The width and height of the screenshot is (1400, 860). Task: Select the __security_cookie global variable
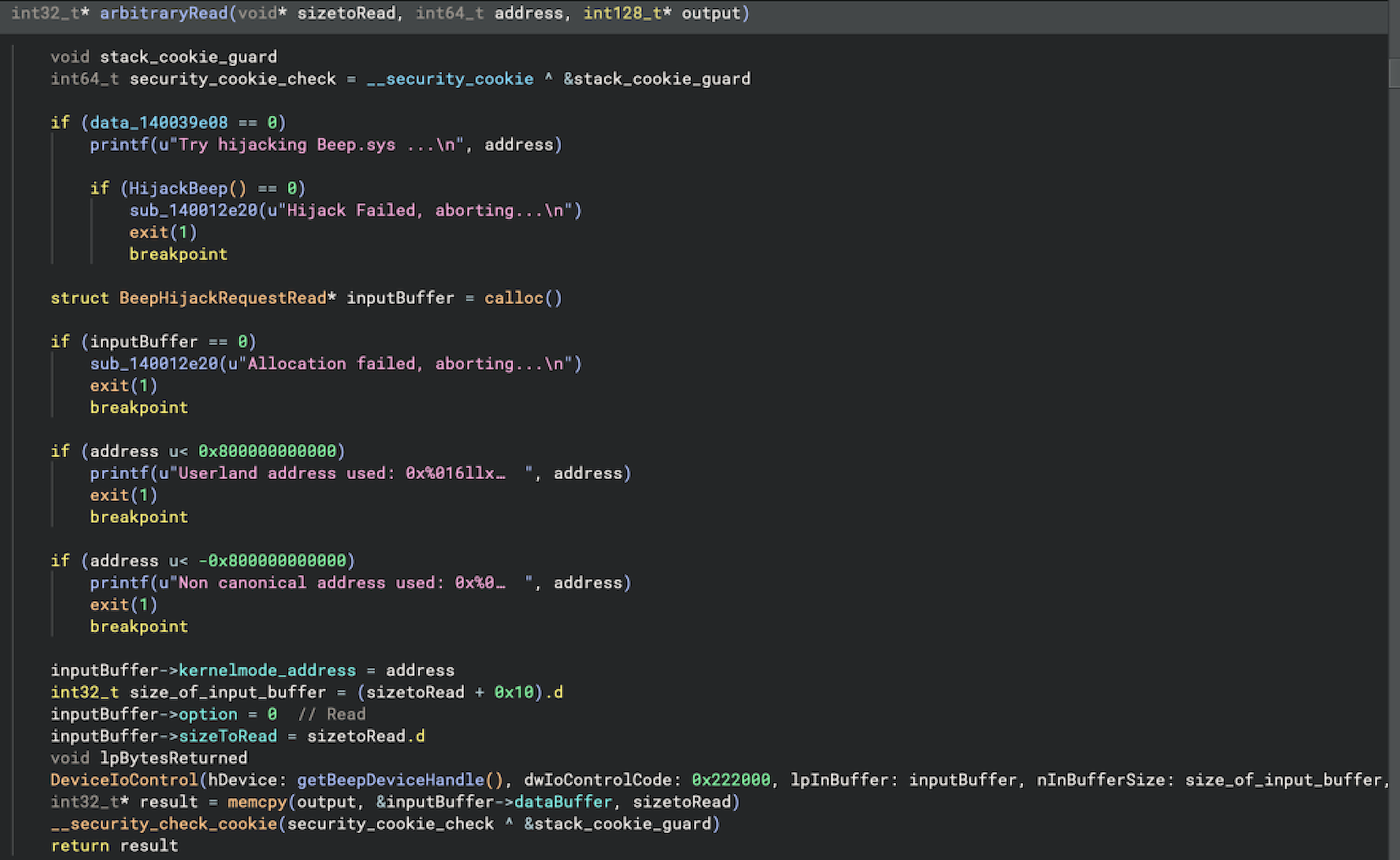pyautogui.click(x=450, y=79)
